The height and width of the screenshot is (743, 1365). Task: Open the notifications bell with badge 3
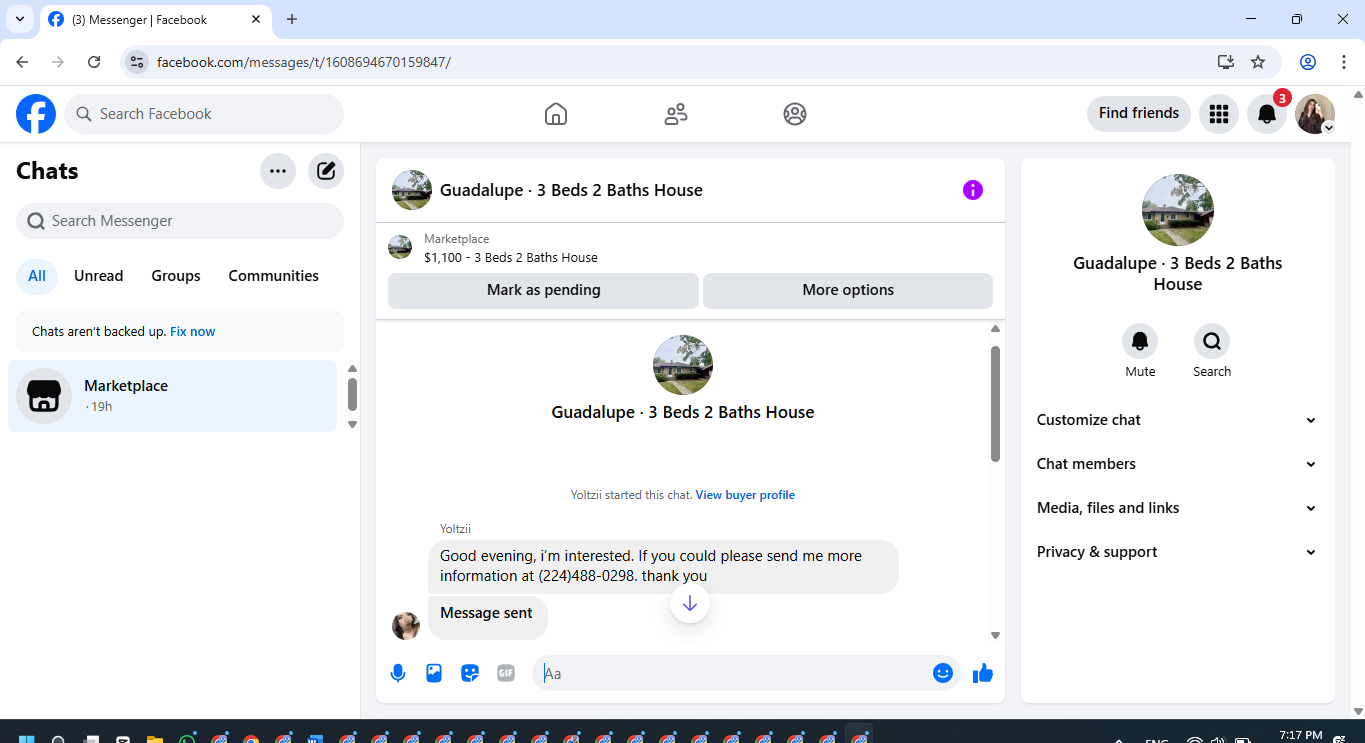(x=1267, y=114)
